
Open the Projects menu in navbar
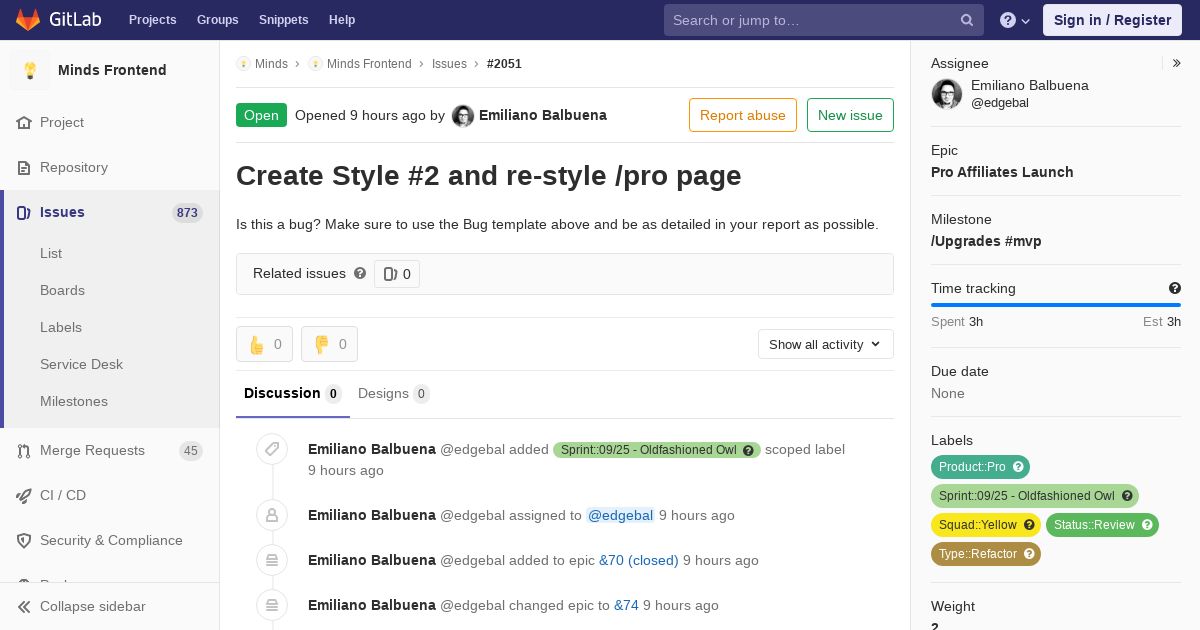click(x=153, y=20)
